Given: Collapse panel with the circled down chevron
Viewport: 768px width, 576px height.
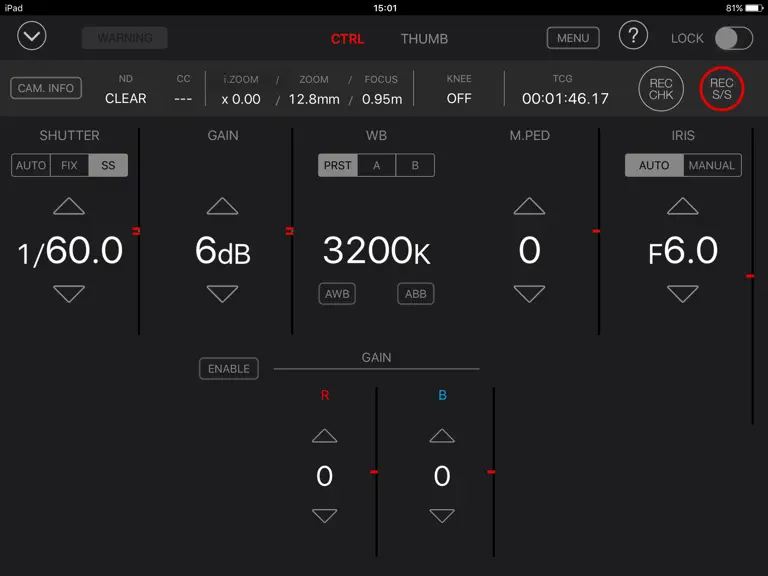Looking at the screenshot, I should point(32,36).
